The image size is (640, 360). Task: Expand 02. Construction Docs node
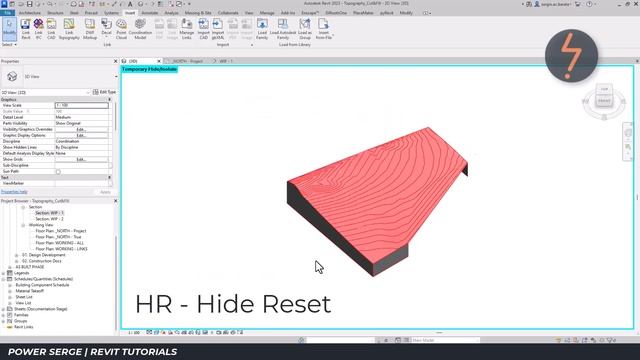(17, 261)
